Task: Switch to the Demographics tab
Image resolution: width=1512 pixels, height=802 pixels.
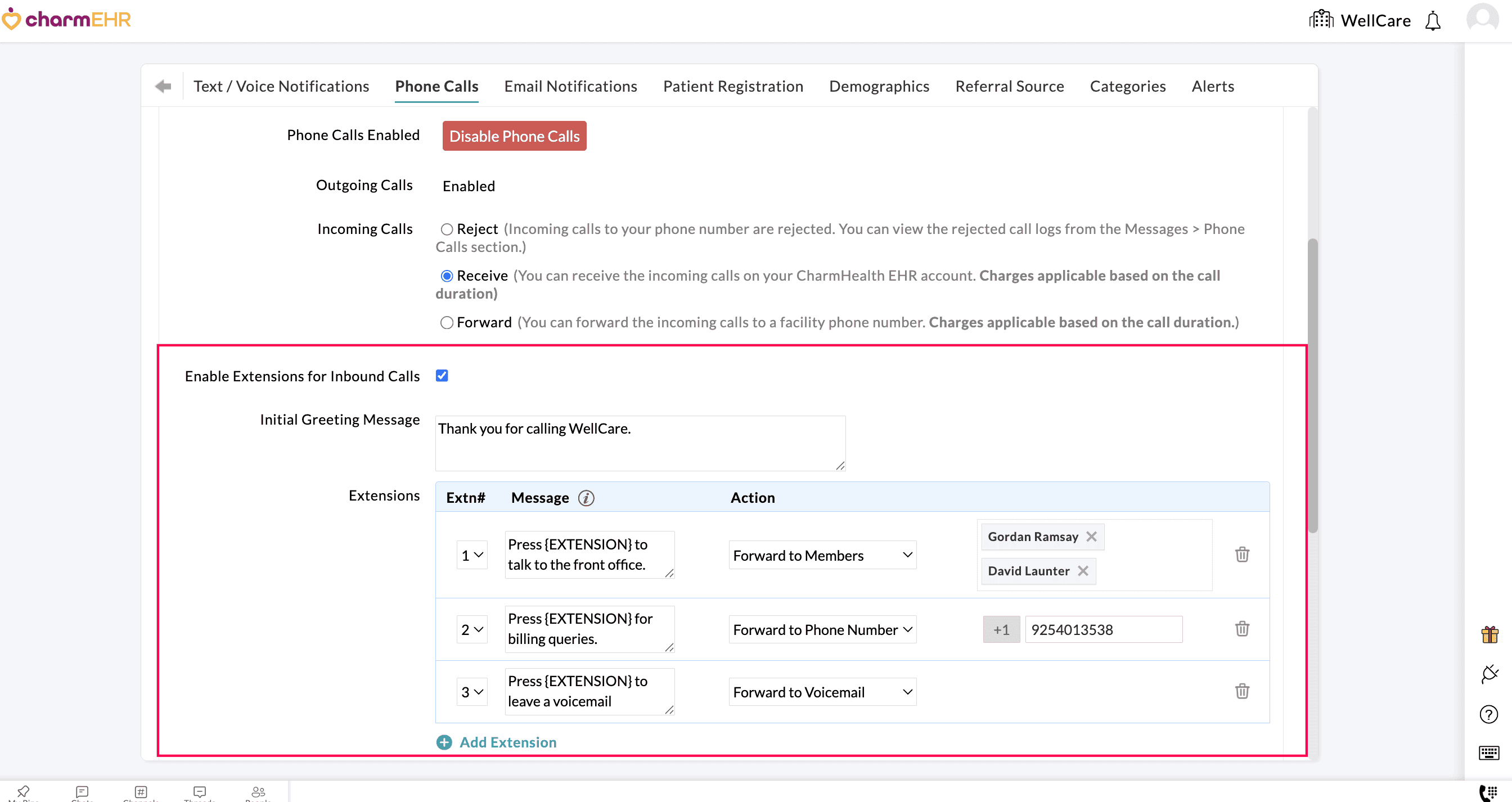Action: coord(879,85)
